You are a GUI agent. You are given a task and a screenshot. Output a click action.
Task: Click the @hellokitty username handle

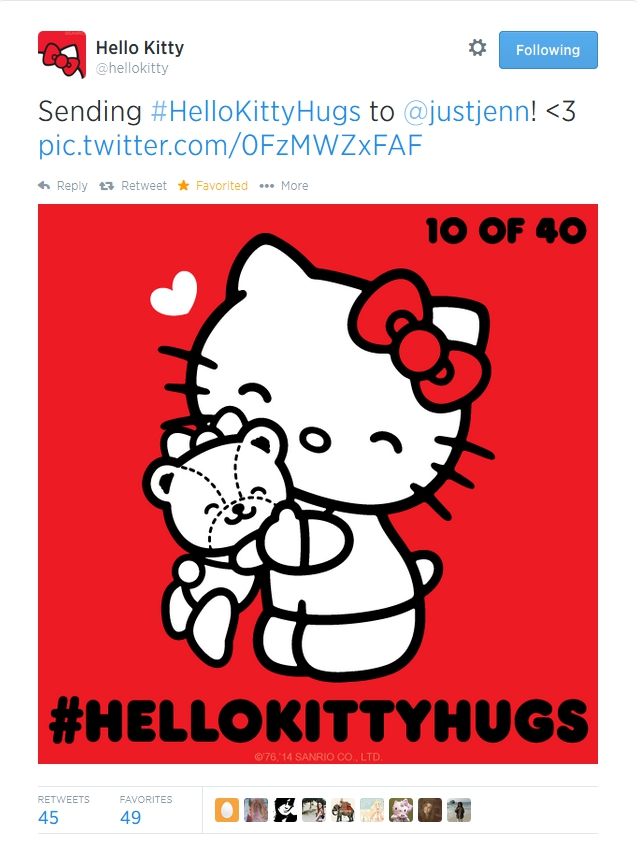click(132, 68)
